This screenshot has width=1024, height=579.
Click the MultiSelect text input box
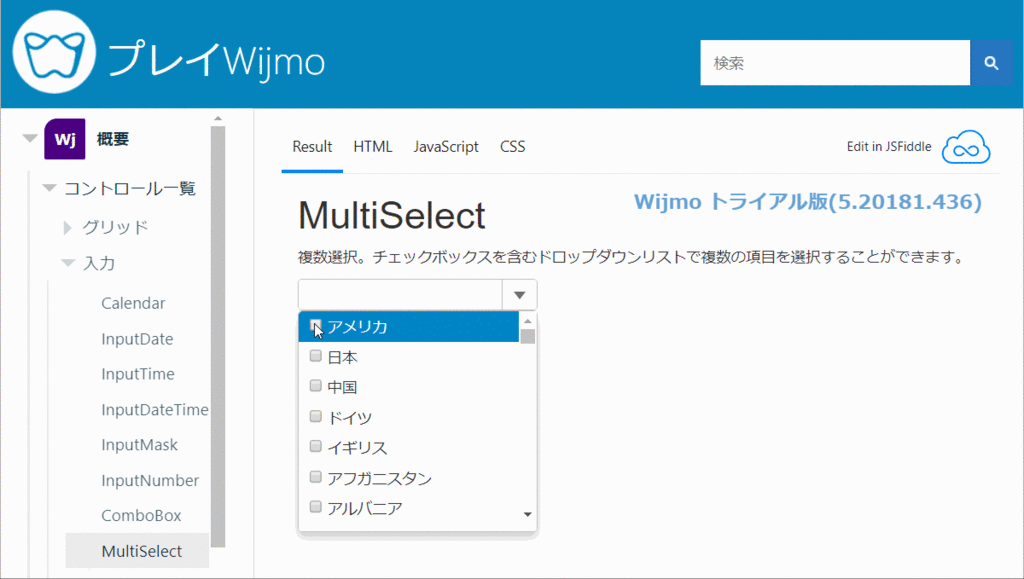click(400, 295)
